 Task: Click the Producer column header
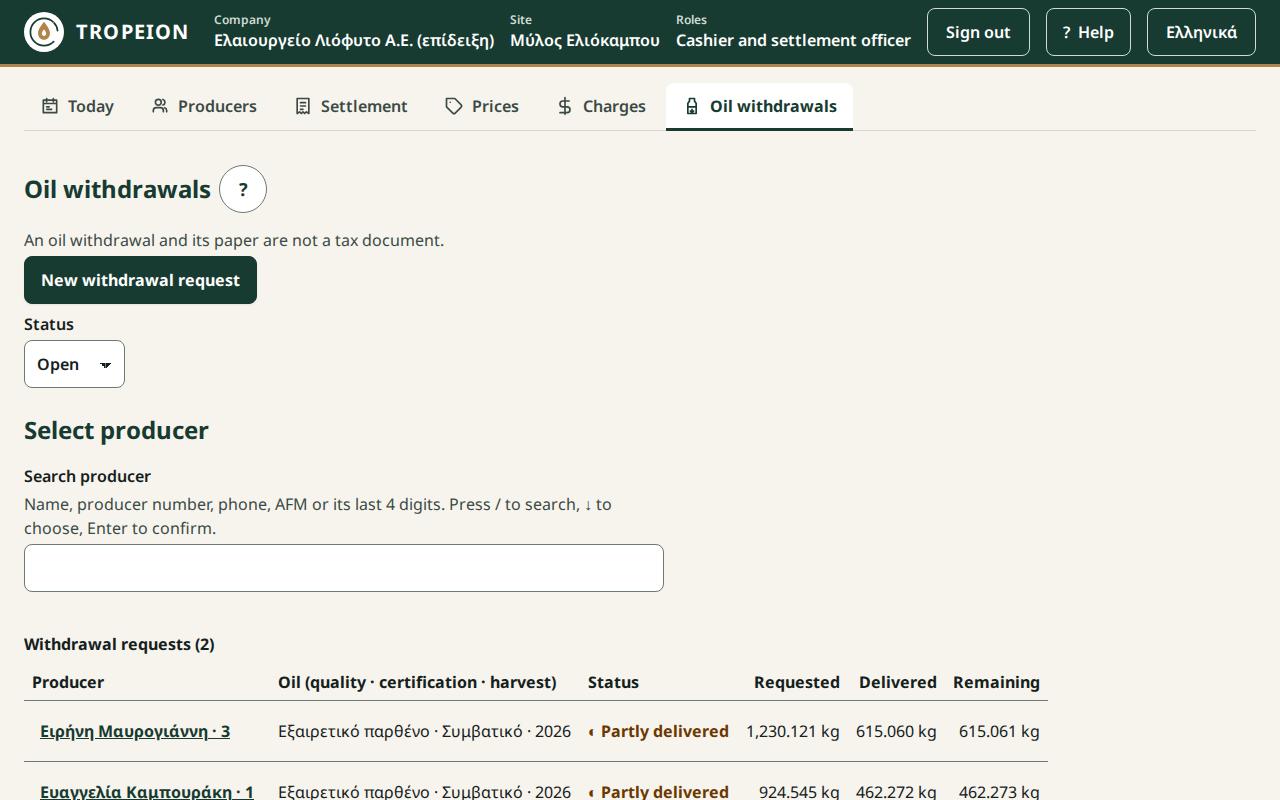click(x=68, y=682)
